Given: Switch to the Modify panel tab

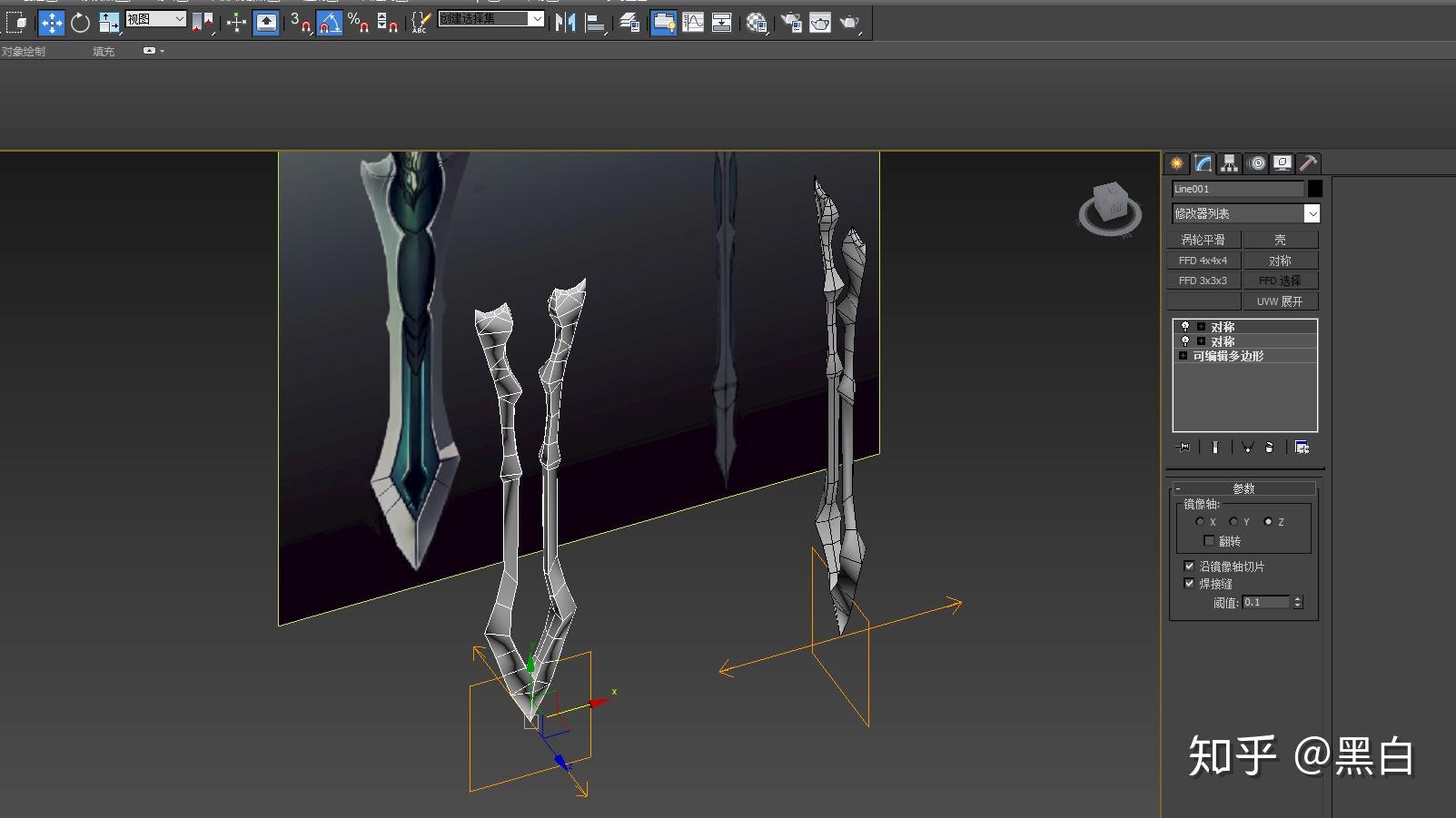Looking at the screenshot, I should tap(1203, 163).
